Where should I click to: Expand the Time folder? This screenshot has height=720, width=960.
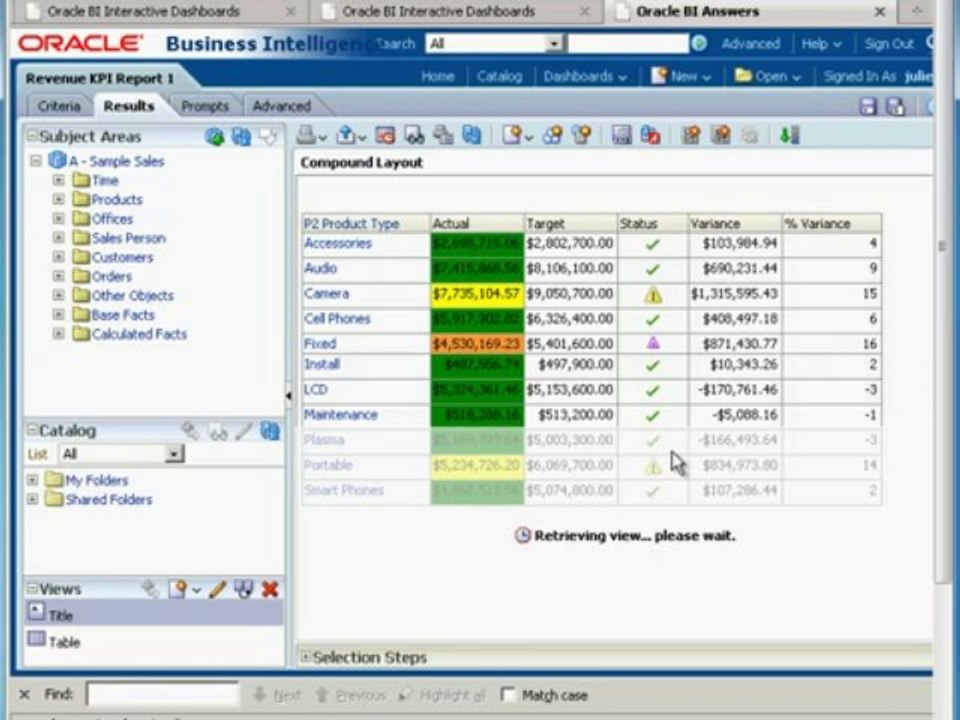[58, 180]
